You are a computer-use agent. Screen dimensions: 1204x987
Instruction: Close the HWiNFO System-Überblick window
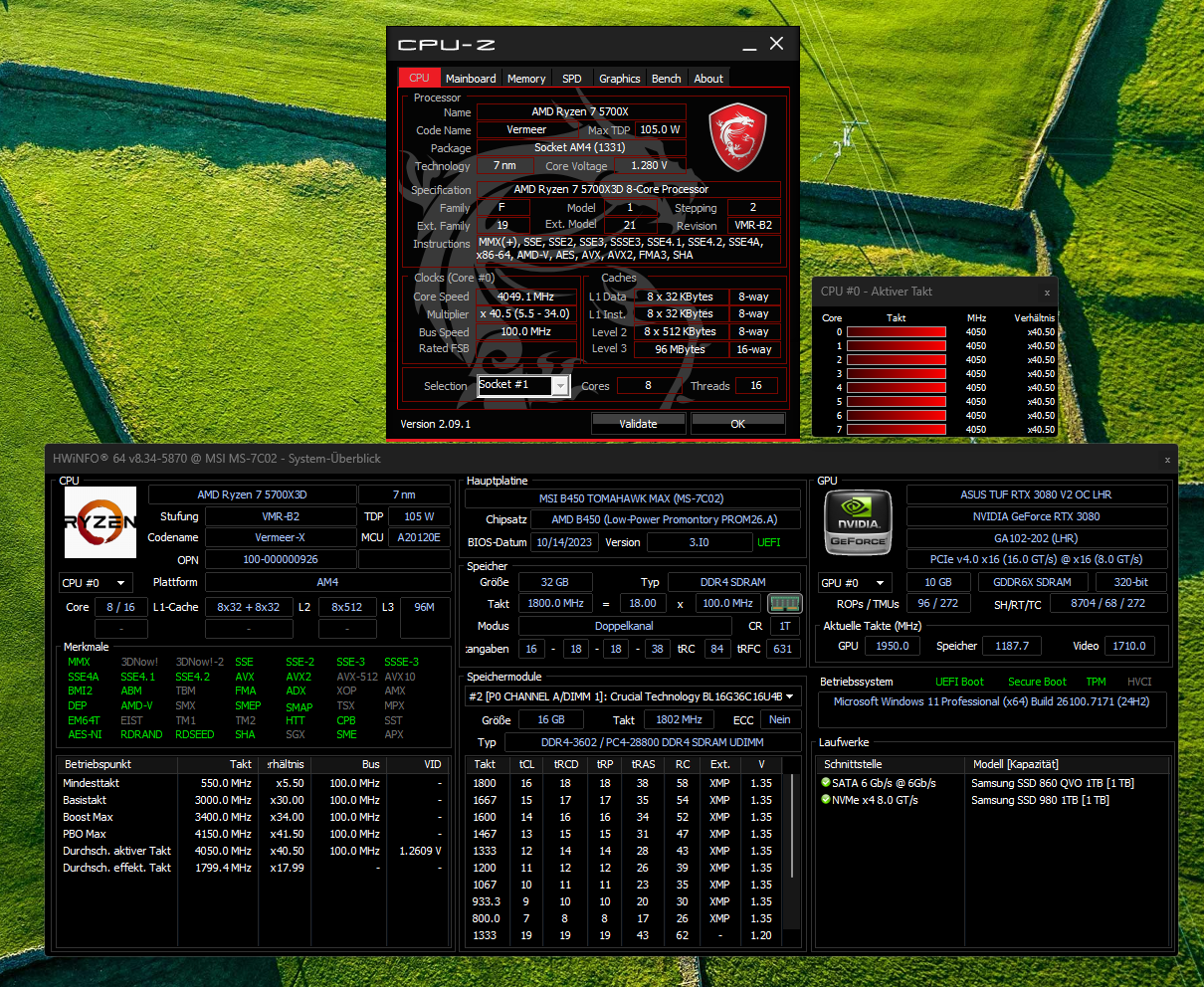point(1167,460)
